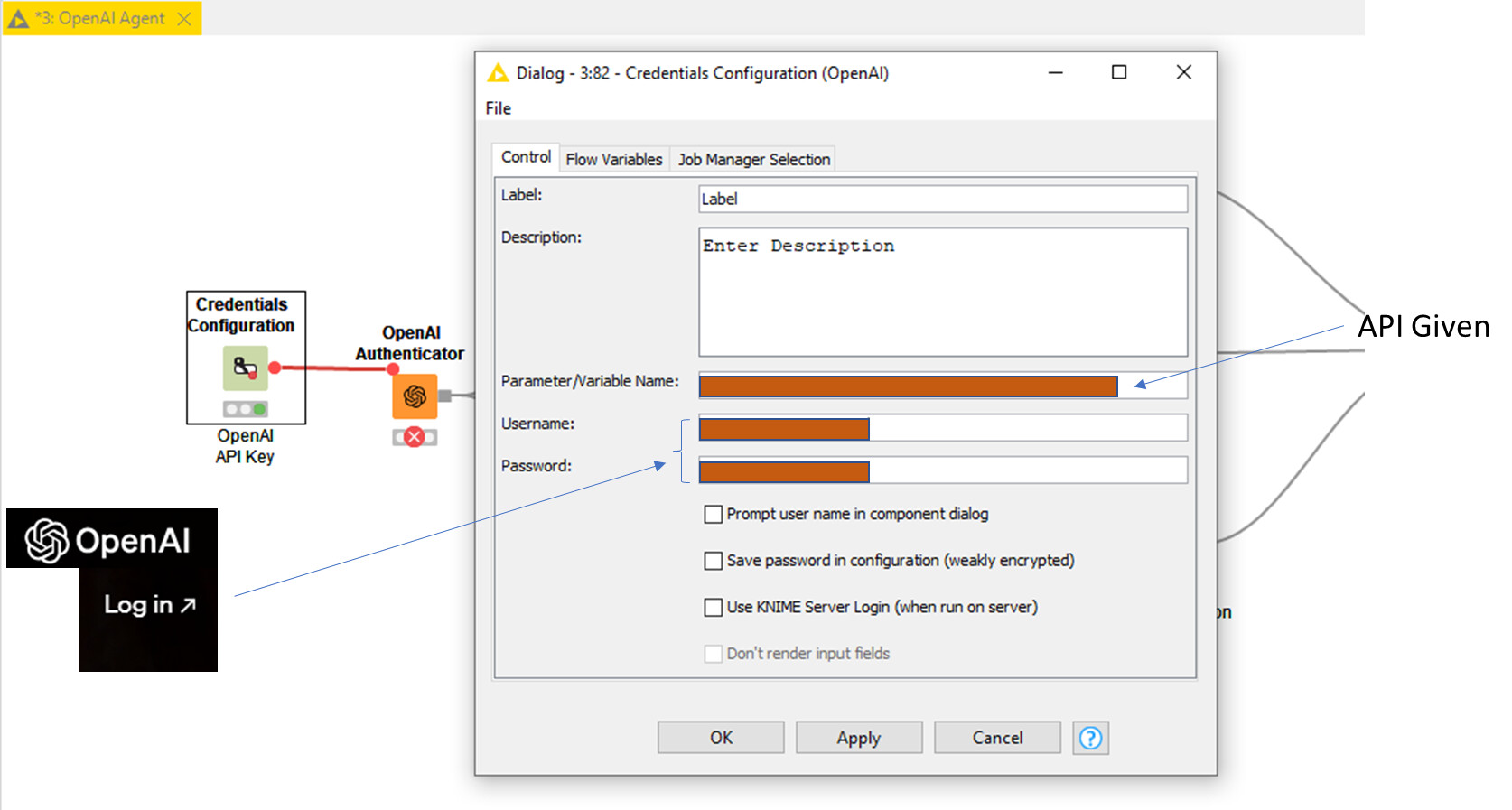Click the KNIME triangle icon in dialog title

[498, 73]
